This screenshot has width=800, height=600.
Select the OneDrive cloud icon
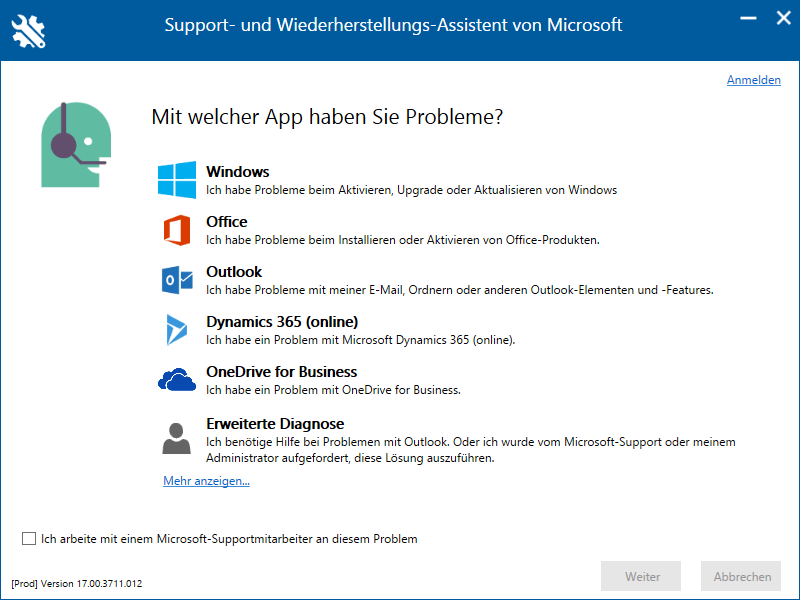coord(177,380)
